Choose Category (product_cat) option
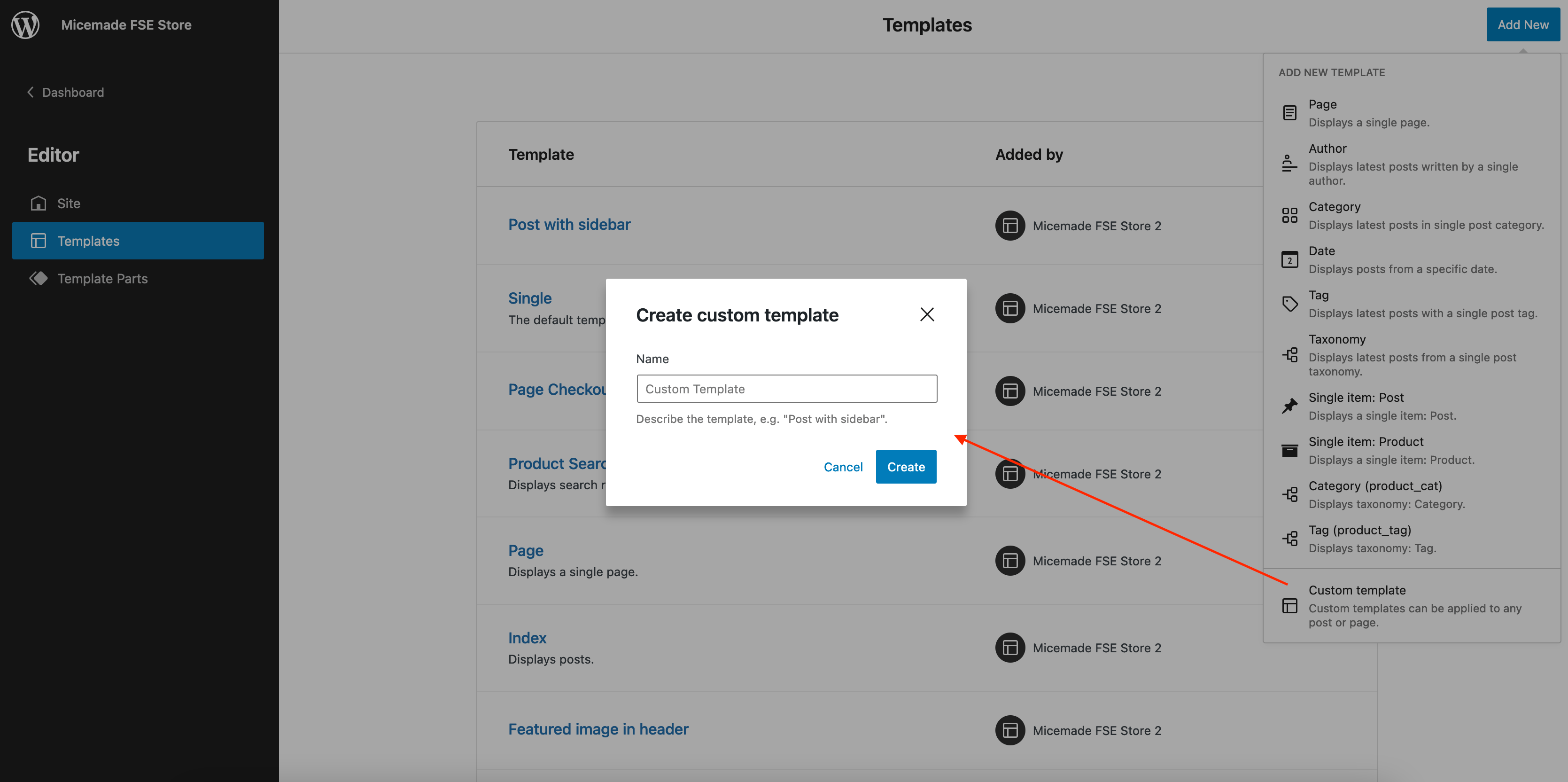 pyautogui.click(x=1411, y=494)
